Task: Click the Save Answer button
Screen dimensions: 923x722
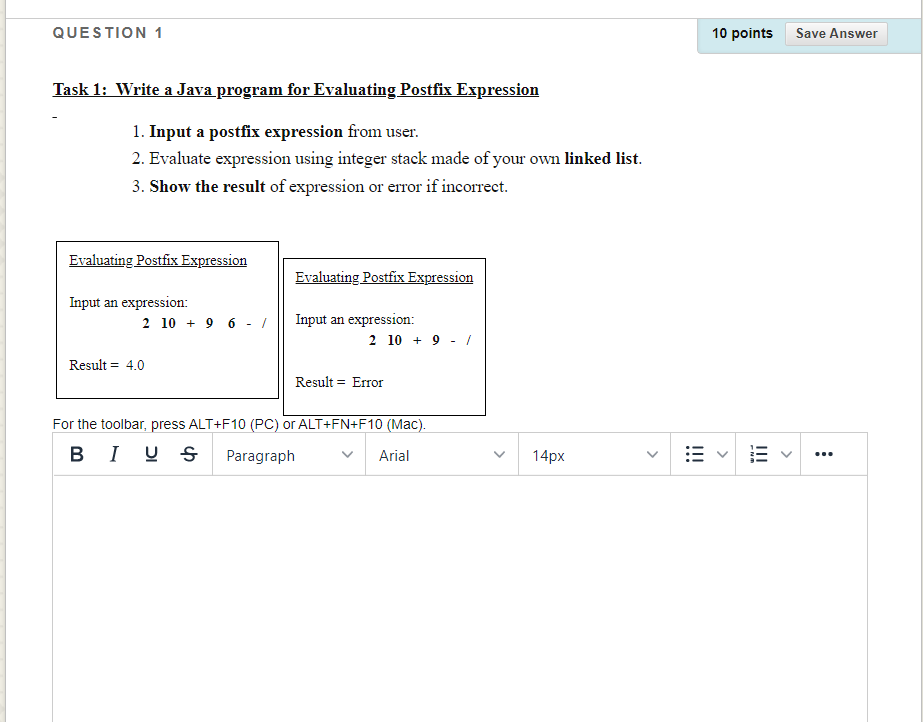Action: click(836, 33)
